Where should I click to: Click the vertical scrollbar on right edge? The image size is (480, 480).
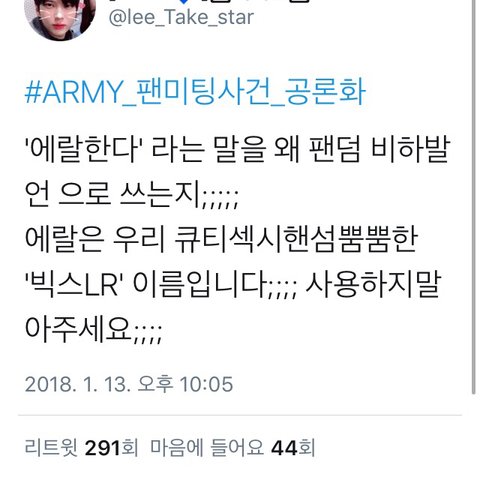pyautogui.click(x=473, y=197)
